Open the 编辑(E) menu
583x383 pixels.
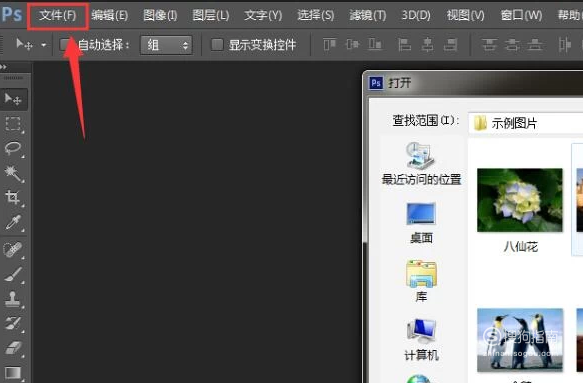click(x=110, y=16)
